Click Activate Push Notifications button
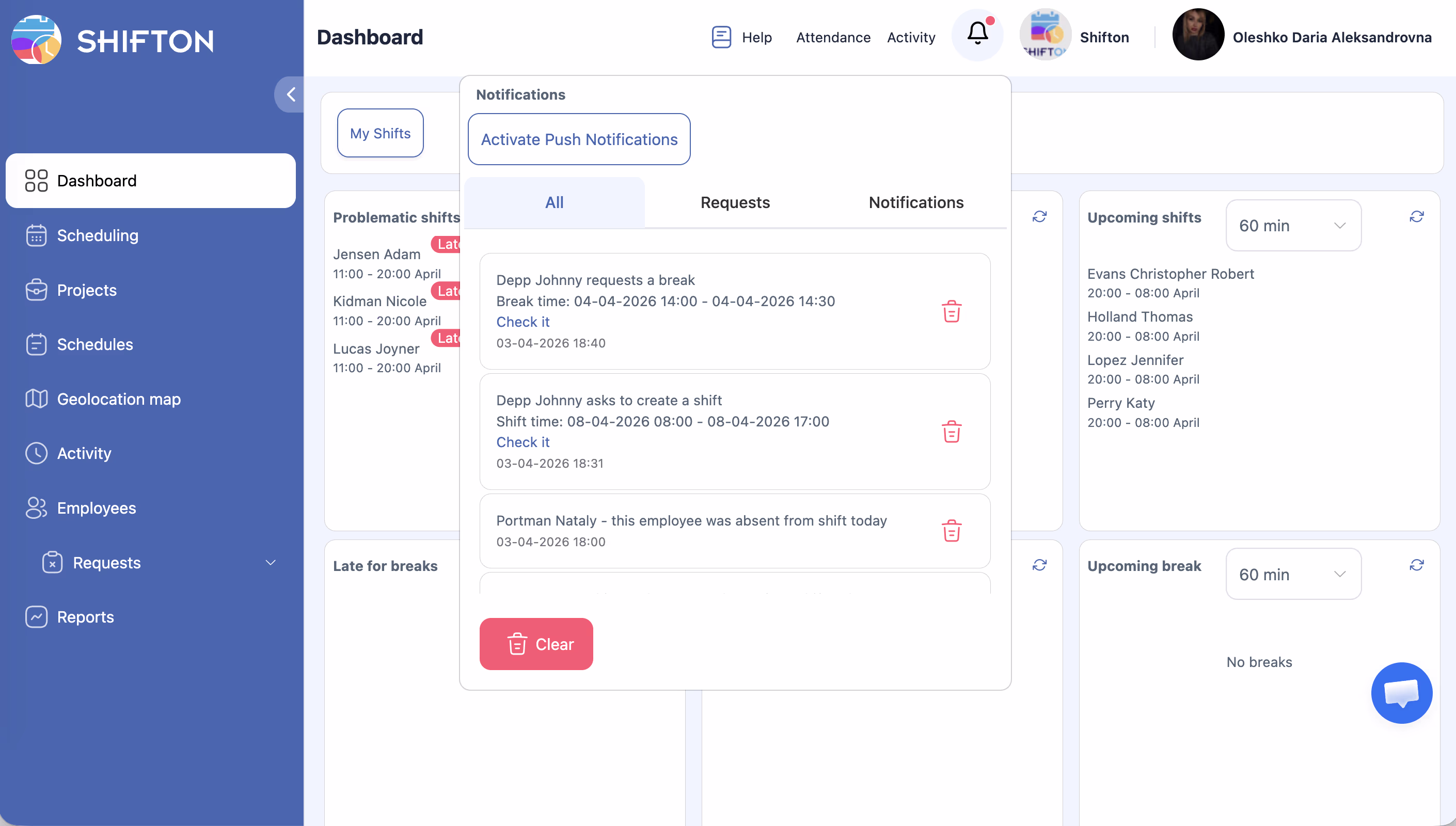Screen dimensions: 1456x826 click(x=579, y=139)
